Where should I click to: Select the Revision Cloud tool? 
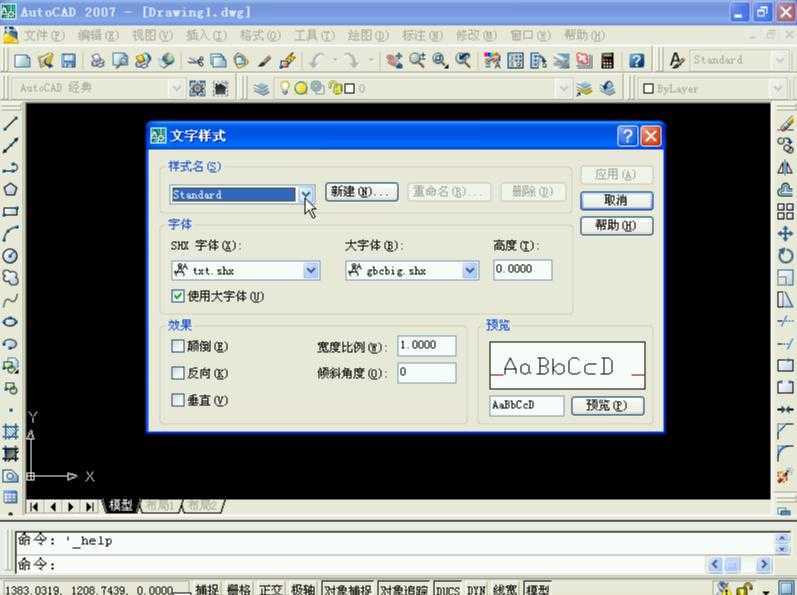pos(11,277)
